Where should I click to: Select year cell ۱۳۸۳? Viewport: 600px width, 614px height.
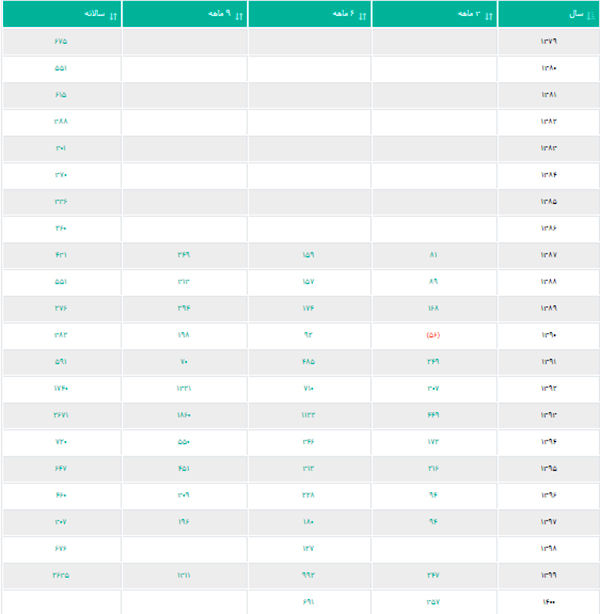pyautogui.click(x=549, y=148)
